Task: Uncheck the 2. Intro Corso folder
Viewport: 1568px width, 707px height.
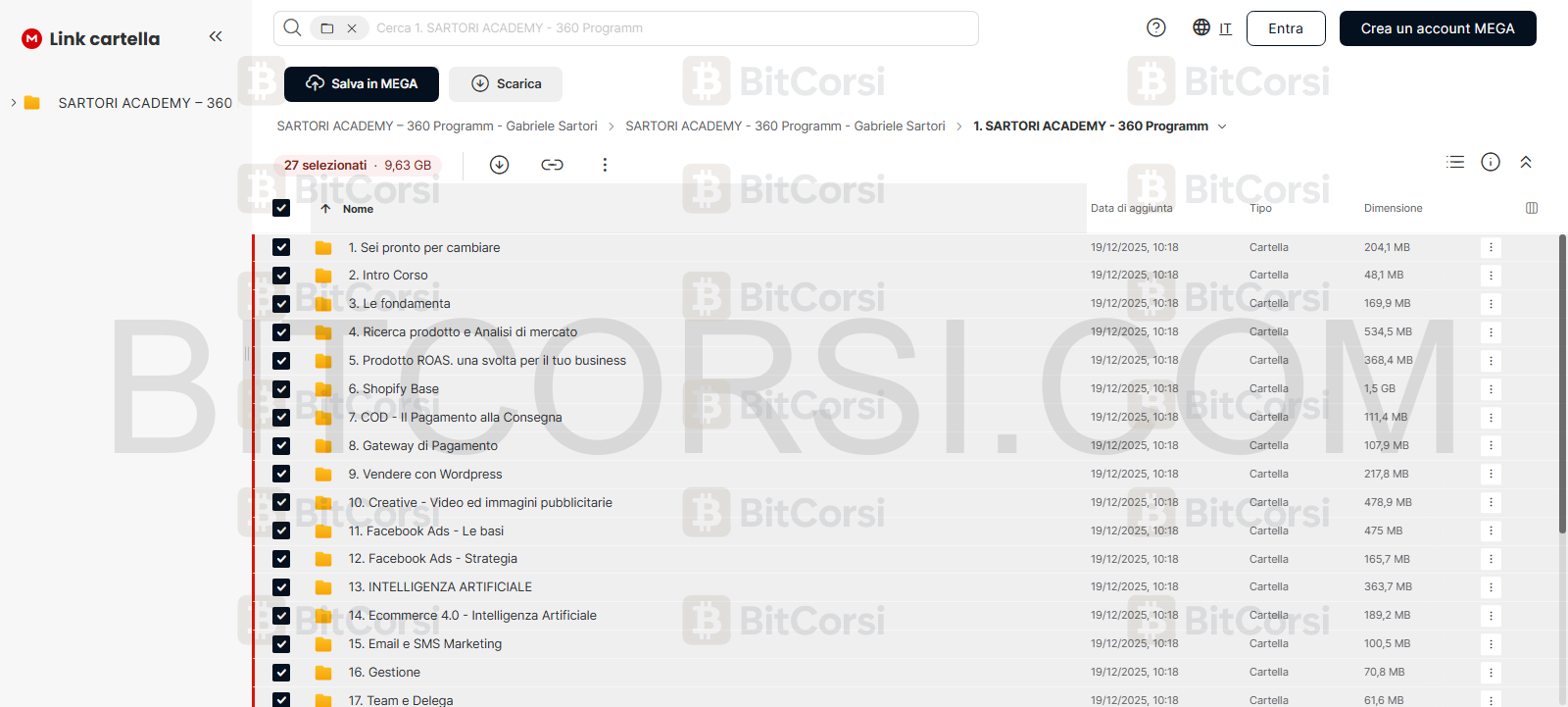Action: (x=281, y=276)
